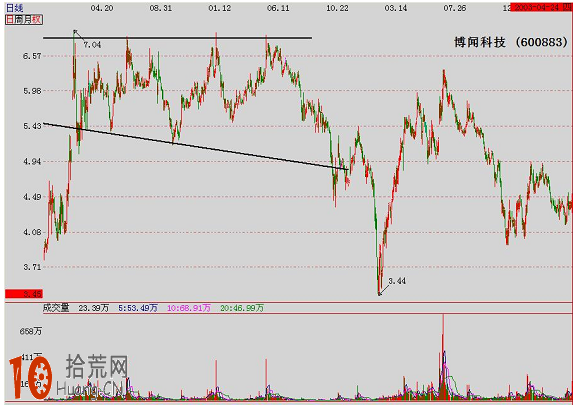Image resolution: width=575 pixels, height=406 pixels.
Task: Click the 成交量 volume indicator label
Action: [56, 308]
